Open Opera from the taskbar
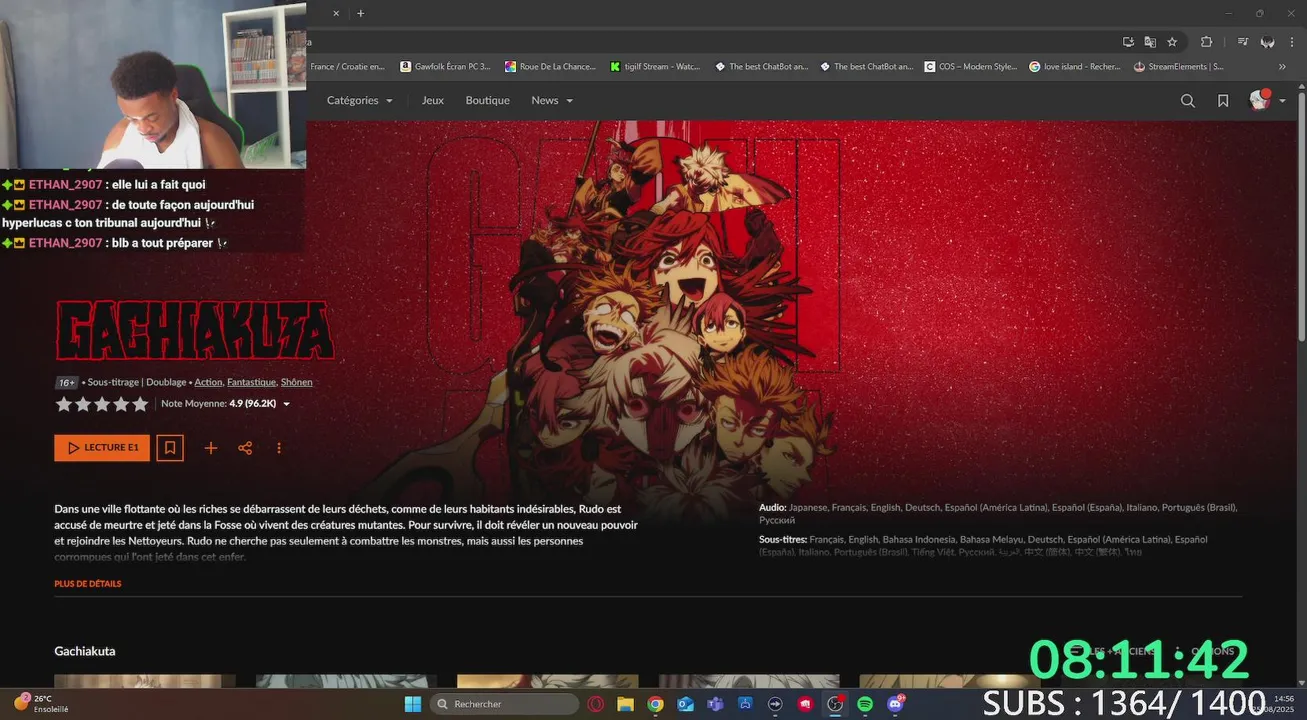This screenshot has width=1307, height=720. tap(596, 704)
